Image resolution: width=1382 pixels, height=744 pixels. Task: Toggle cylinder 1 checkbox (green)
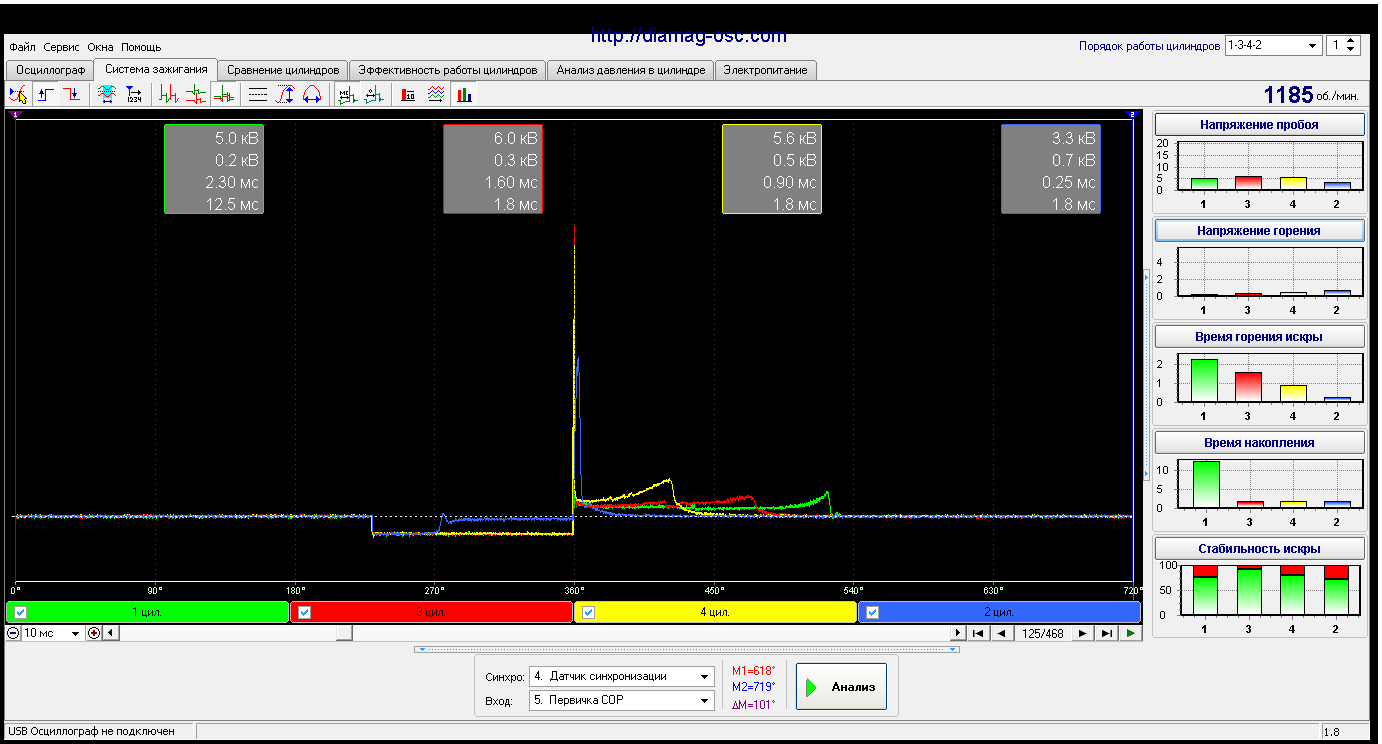pos(21,612)
